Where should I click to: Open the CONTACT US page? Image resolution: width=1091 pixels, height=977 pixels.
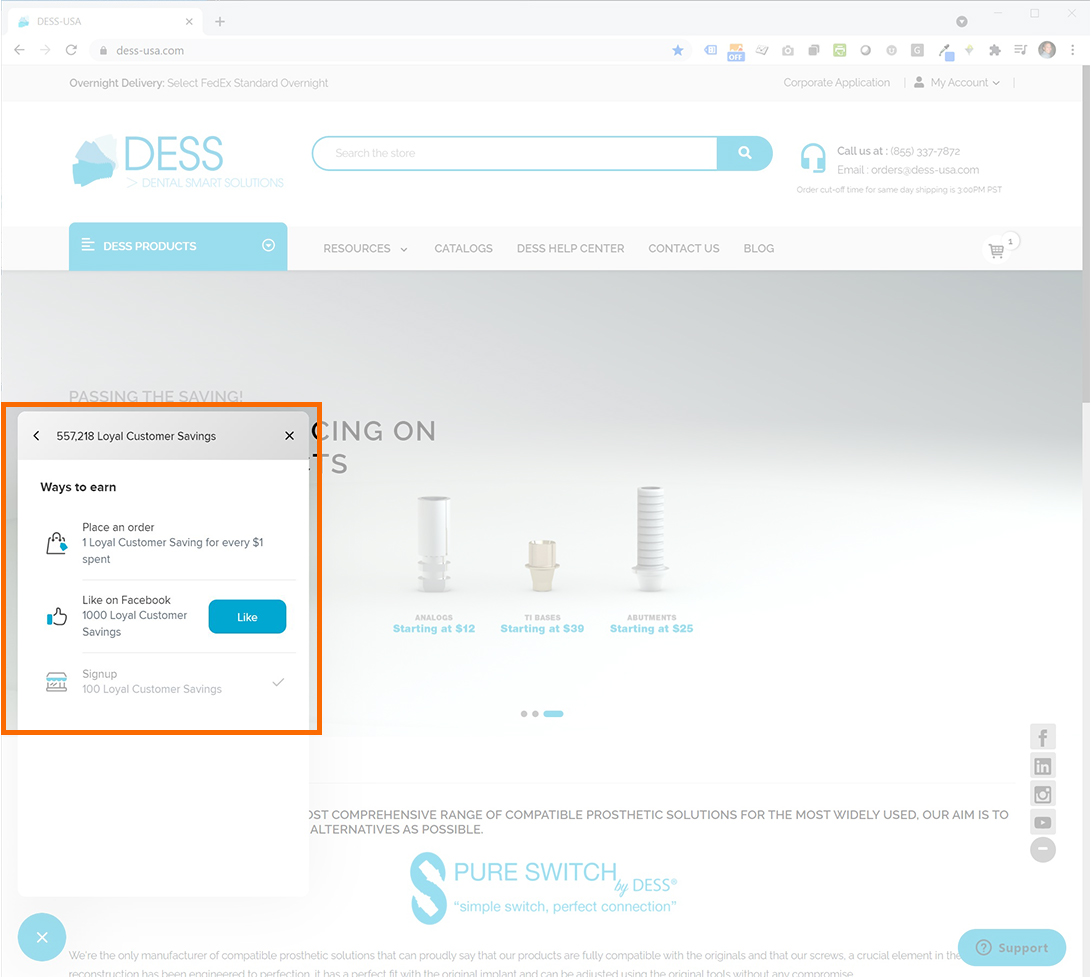coord(684,248)
